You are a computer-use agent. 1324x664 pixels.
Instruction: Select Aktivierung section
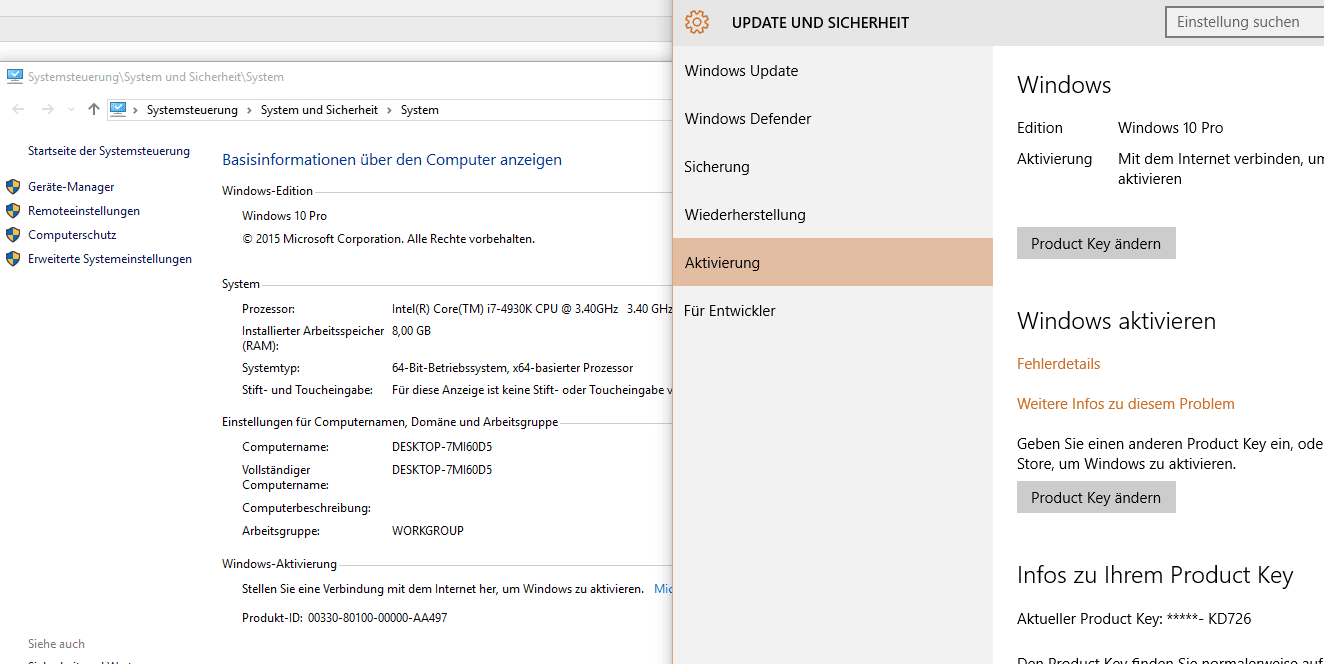point(833,262)
